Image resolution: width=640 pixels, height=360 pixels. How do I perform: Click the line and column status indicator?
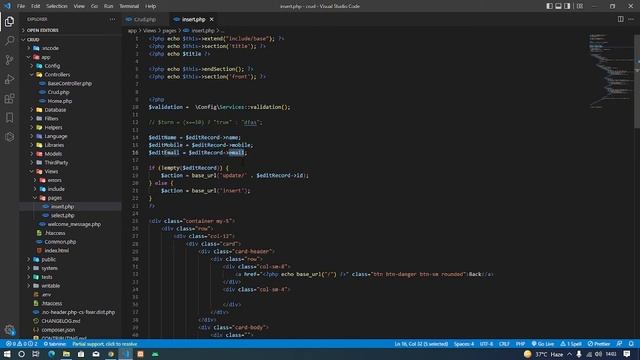[421, 344]
